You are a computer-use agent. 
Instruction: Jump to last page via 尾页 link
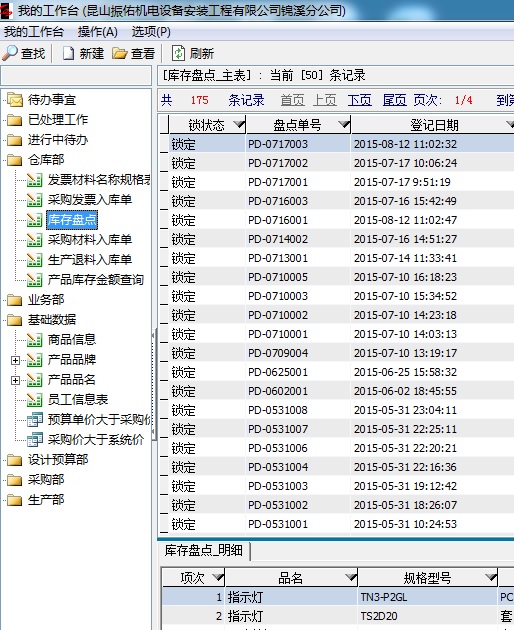coord(395,100)
